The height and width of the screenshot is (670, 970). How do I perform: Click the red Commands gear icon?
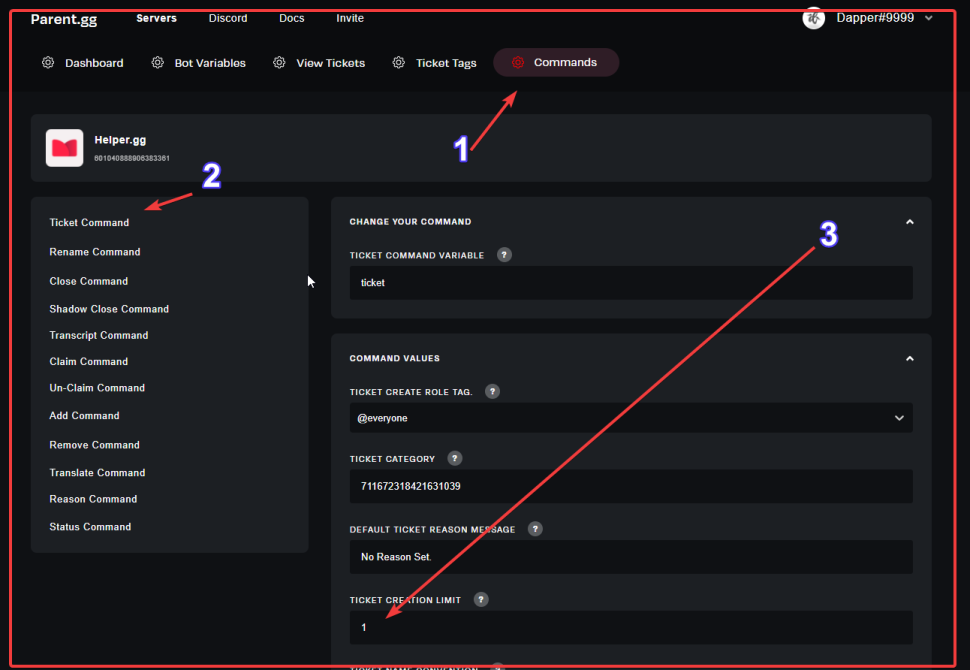[518, 62]
